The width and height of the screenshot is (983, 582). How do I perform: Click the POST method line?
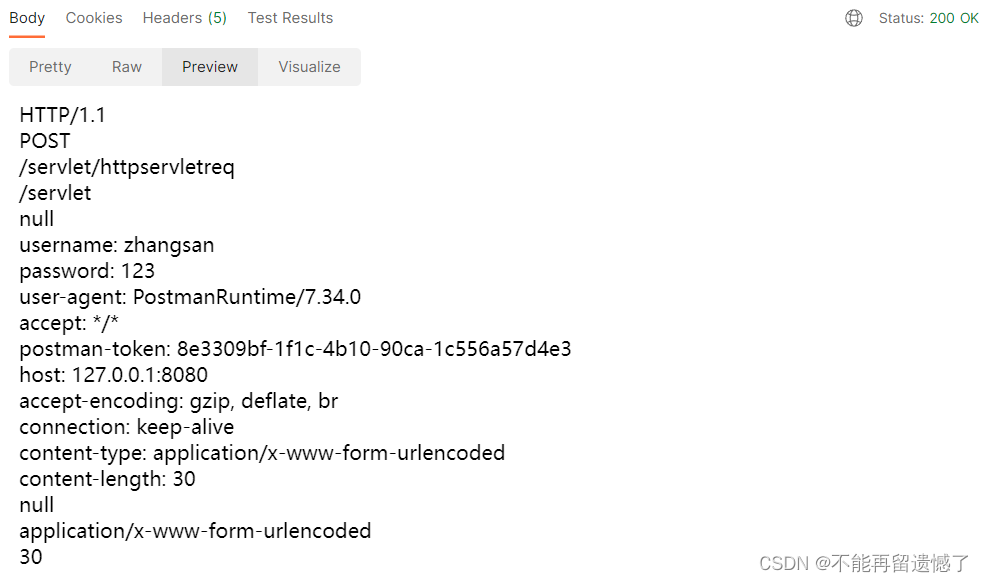click(45, 141)
